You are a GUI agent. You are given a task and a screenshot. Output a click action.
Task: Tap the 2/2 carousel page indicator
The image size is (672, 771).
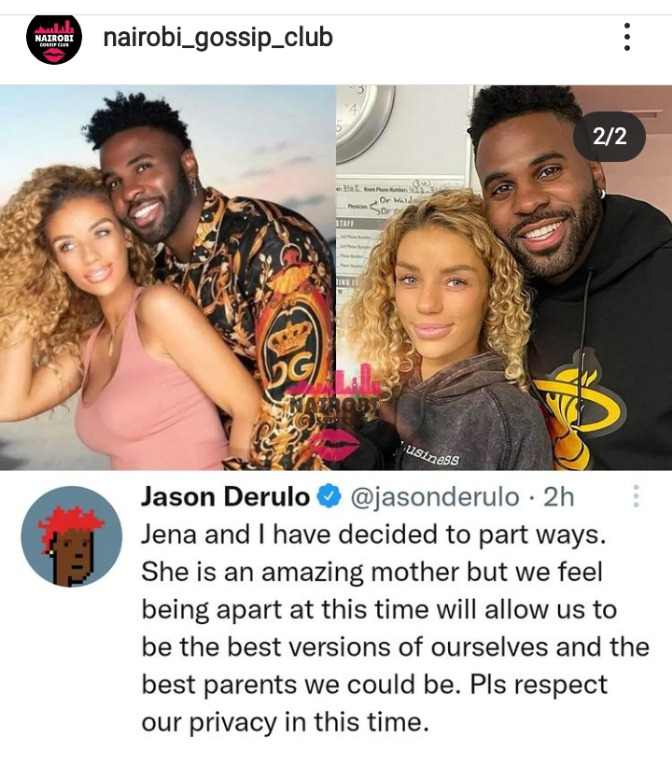tap(610, 136)
